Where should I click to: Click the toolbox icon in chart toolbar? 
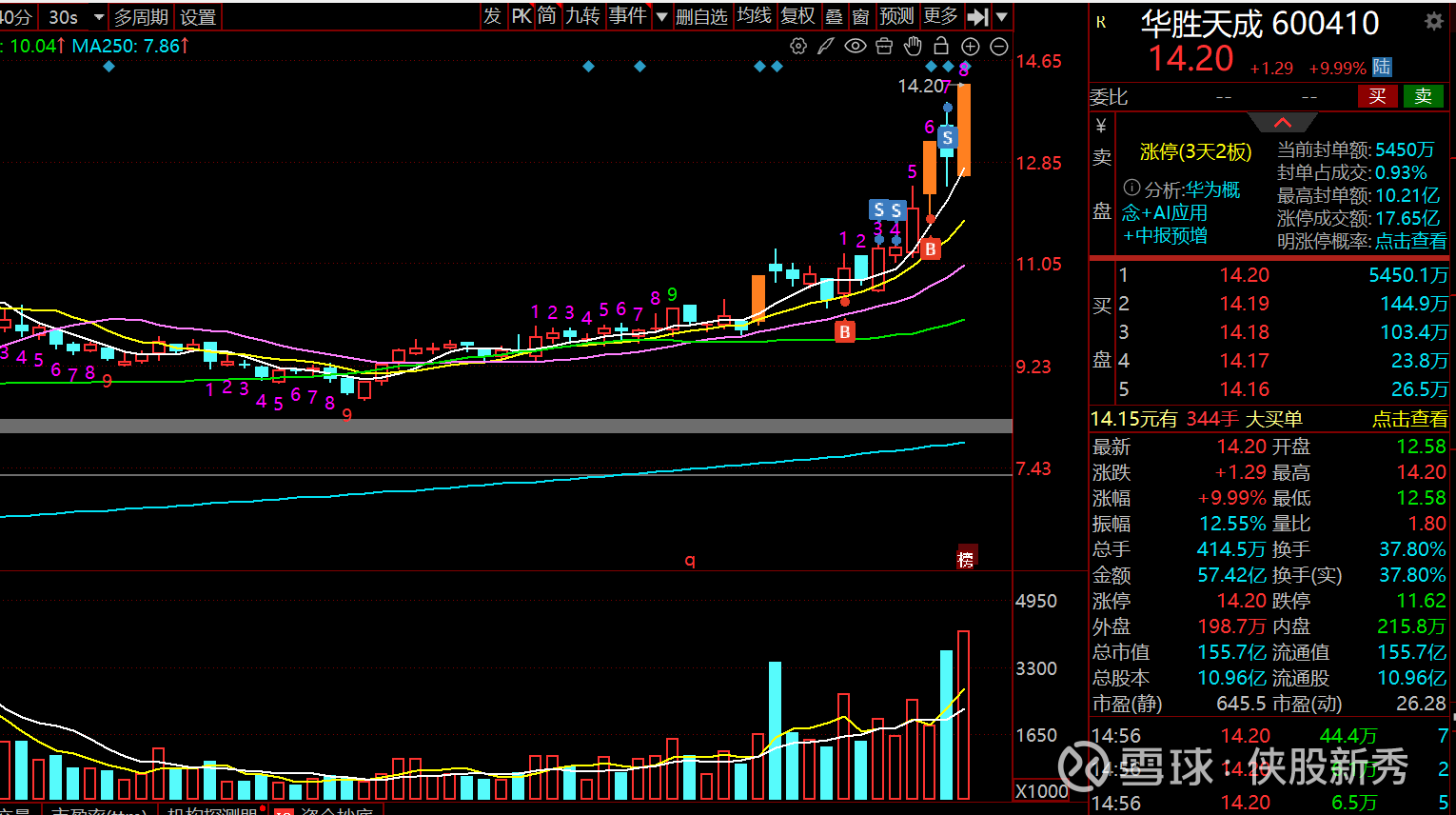pos(884,46)
